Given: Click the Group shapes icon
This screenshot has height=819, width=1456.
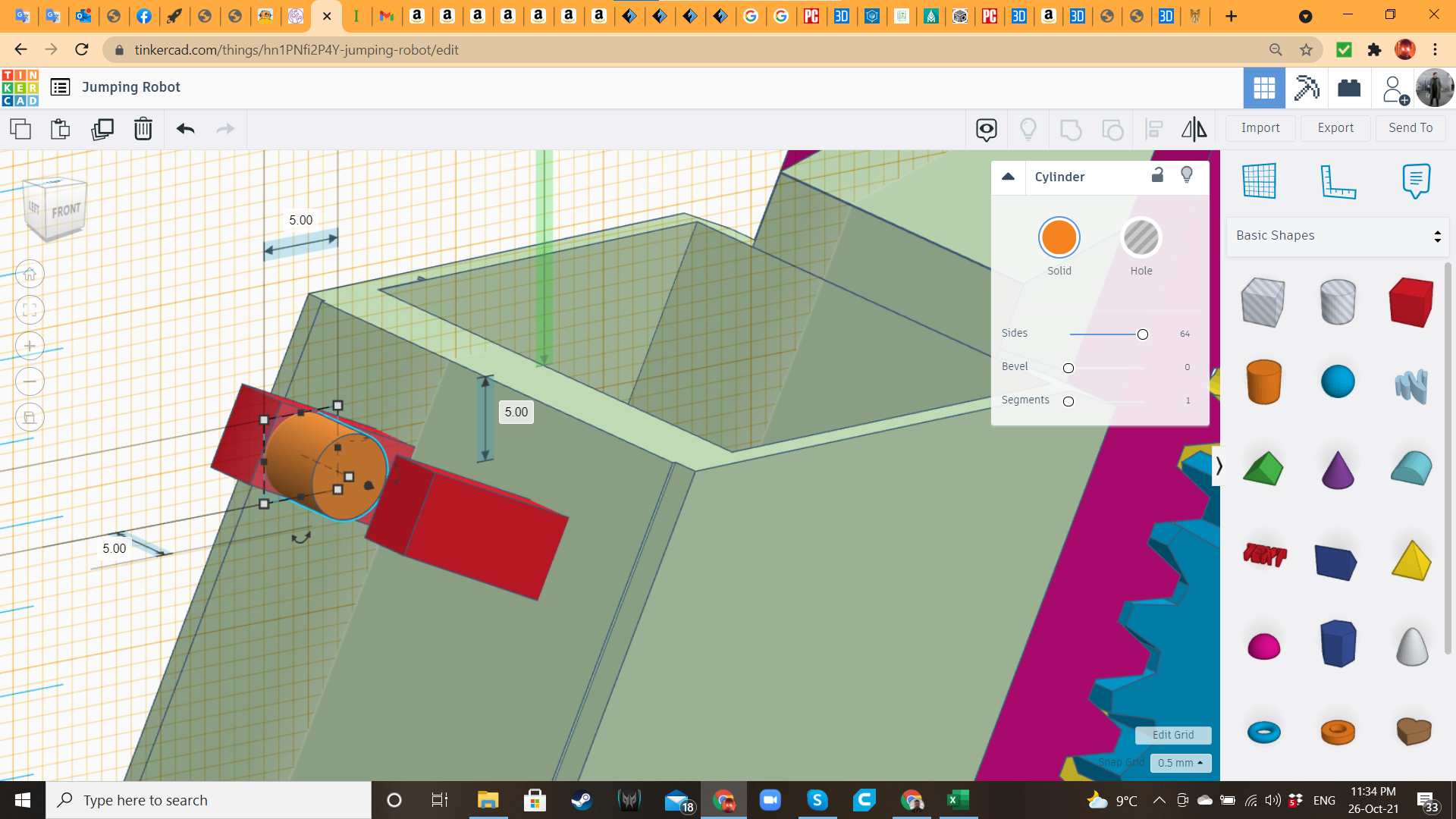Looking at the screenshot, I should pos(1071,129).
